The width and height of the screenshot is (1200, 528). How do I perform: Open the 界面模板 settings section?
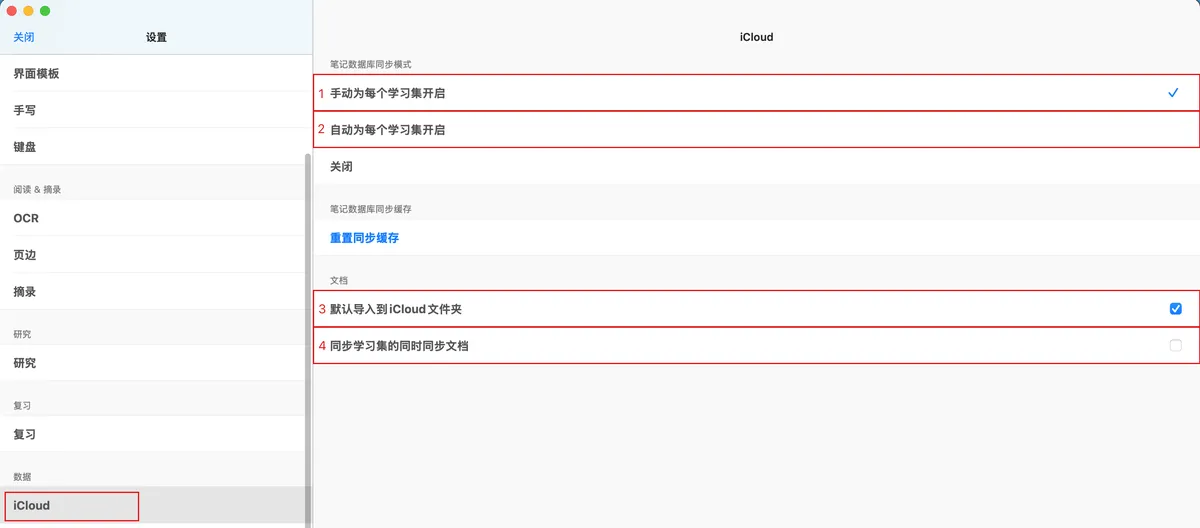click(x=153, y=74)
